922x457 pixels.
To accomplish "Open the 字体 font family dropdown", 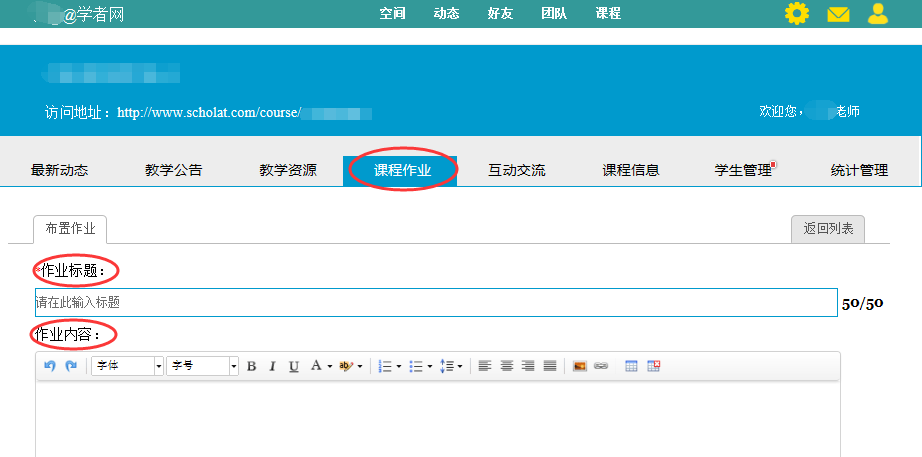I will [127, 366].
